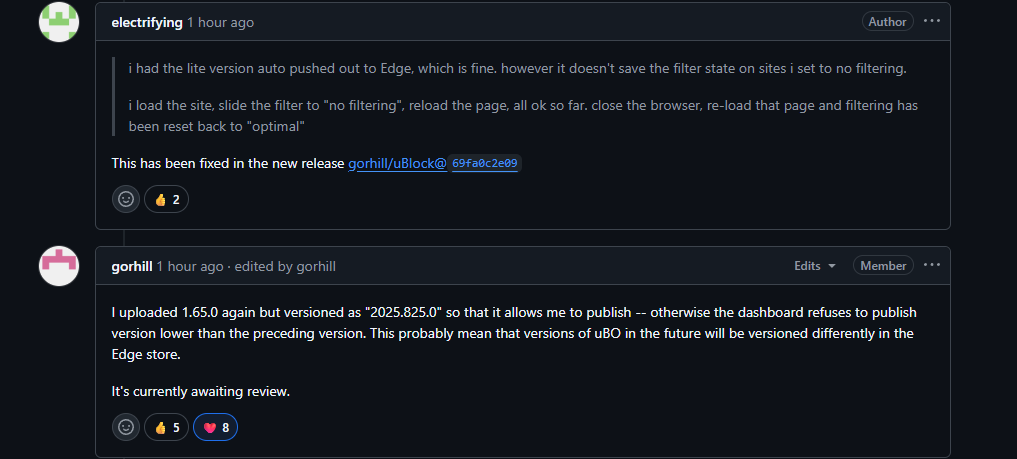Open electrifying's avatar image
Image resolution: width=1017 pixels, height=459 pixels.
tap(58, 22)
